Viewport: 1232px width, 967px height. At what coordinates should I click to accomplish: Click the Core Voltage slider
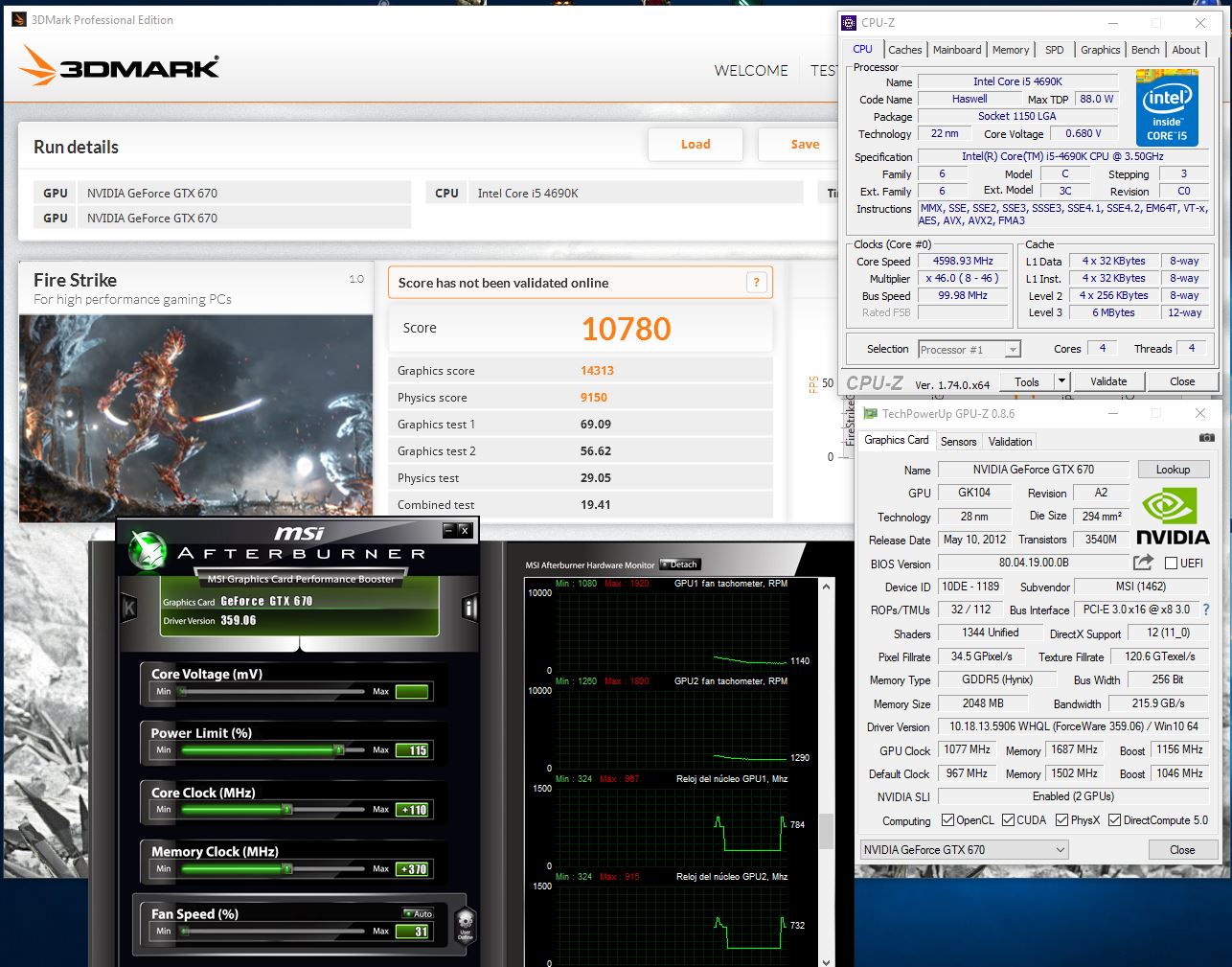(x=273, y=691)
